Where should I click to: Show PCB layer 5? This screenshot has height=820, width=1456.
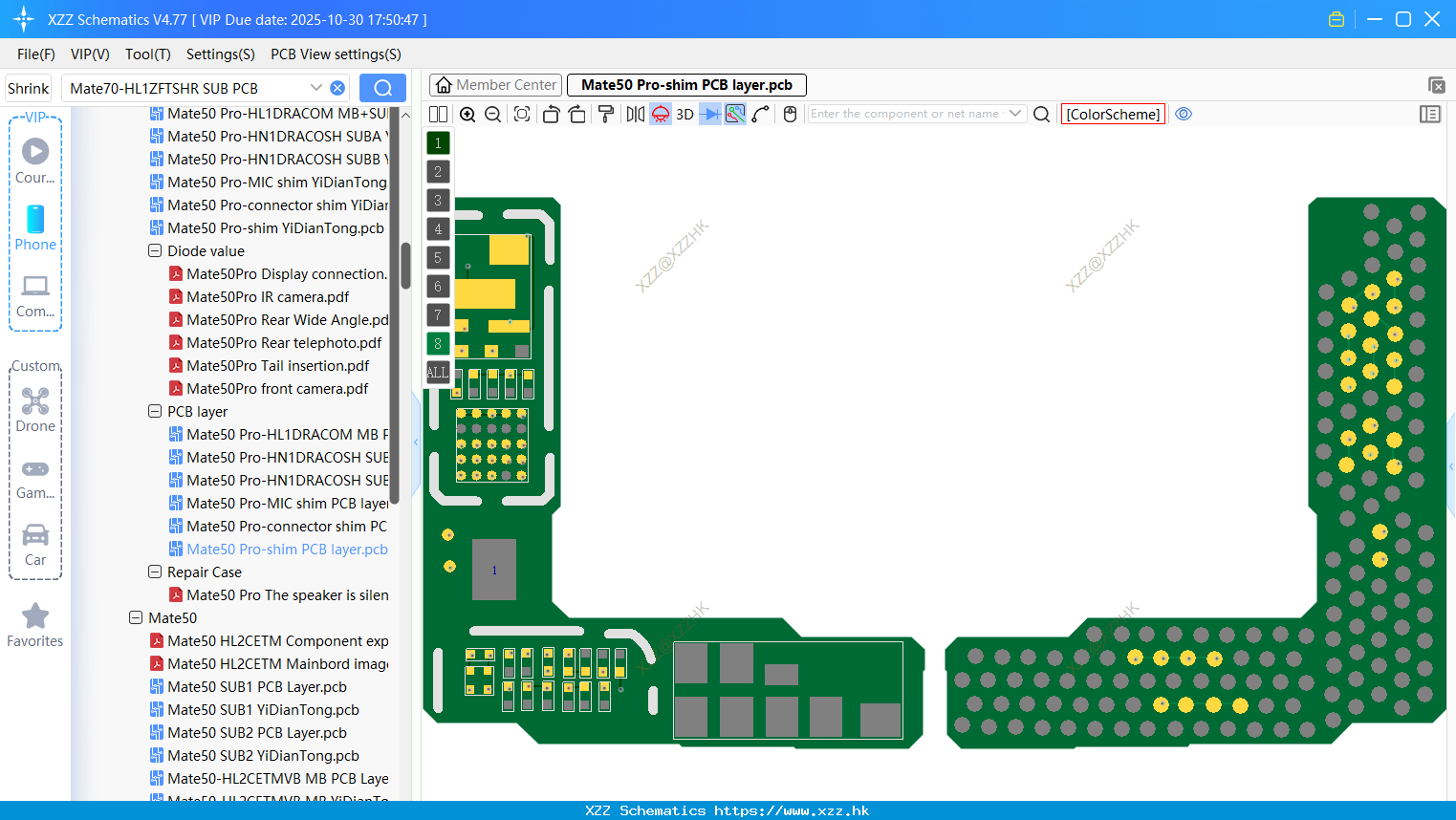(x=438, y=257)
